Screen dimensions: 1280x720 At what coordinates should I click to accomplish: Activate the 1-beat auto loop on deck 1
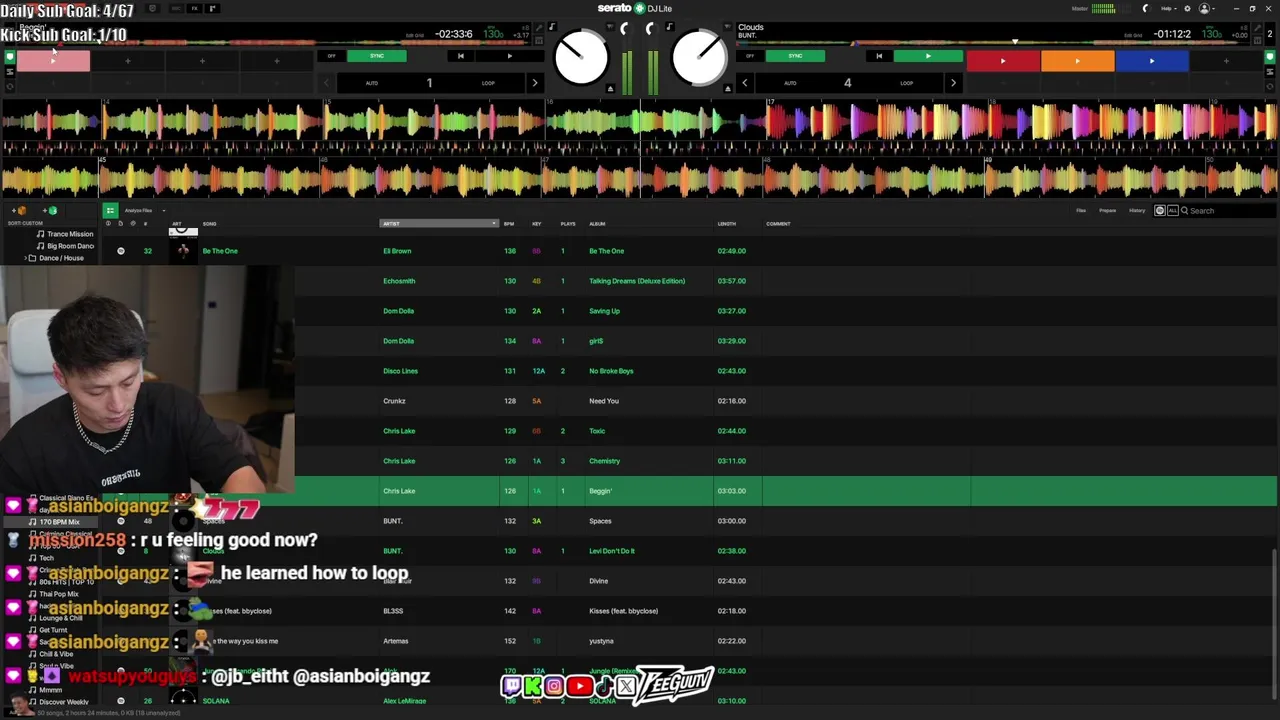(x=429, y=83)
